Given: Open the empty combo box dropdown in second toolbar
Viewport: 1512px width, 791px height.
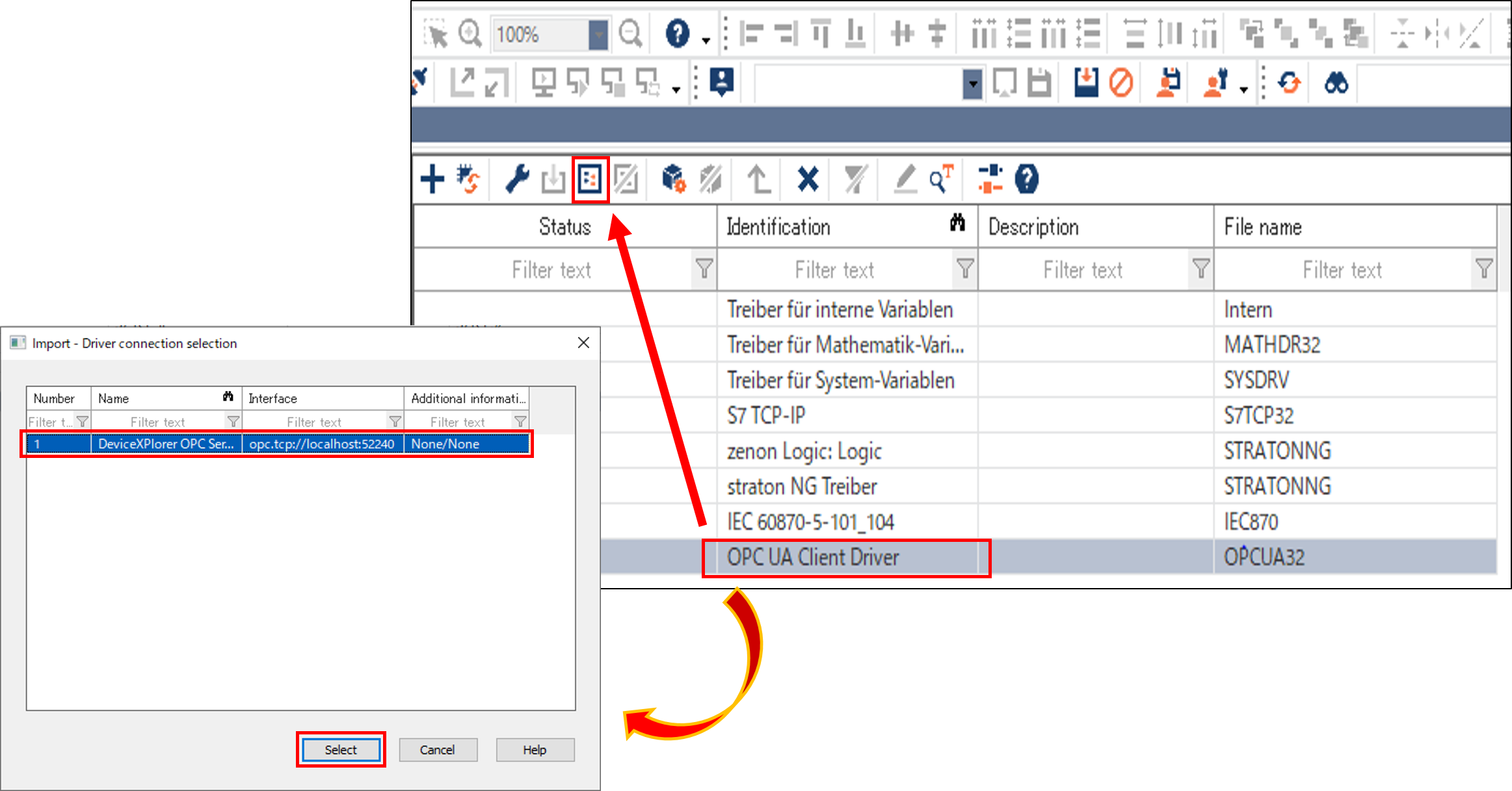Looking at the screenshot, I should [972, 84].
